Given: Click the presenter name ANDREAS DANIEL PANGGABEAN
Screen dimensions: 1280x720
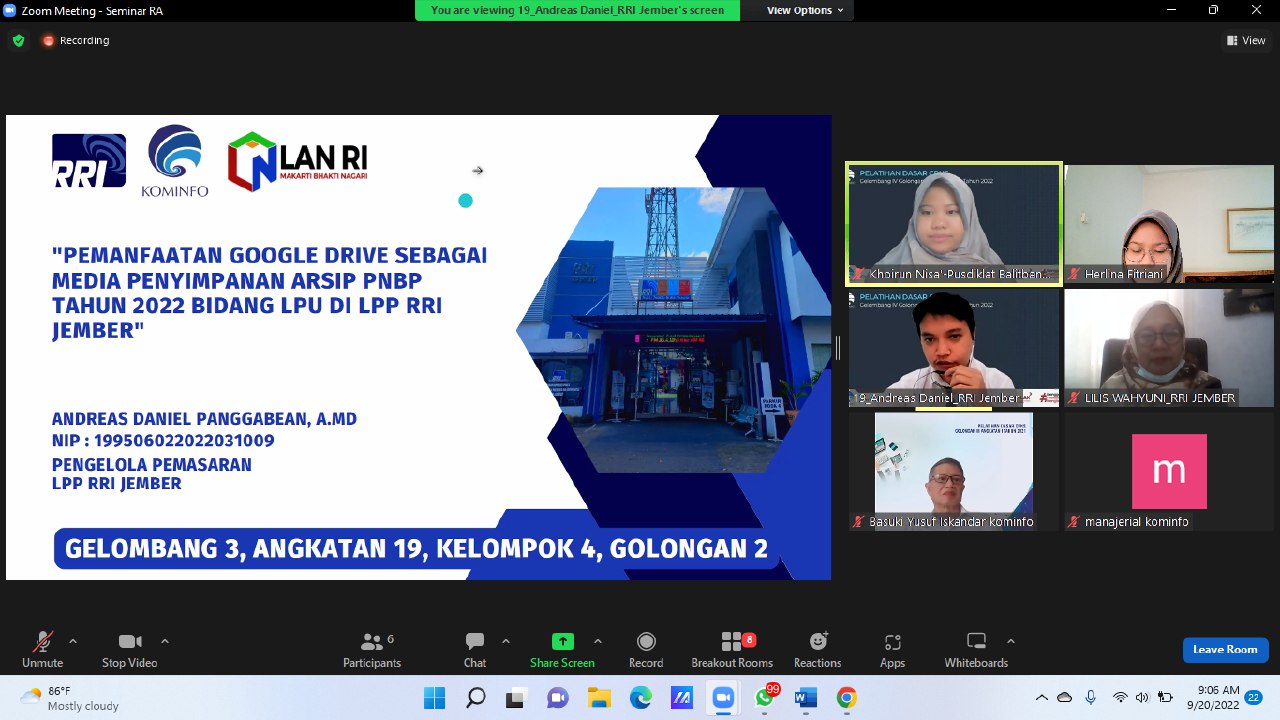Looking at the screenshot, I should click(204, 419).
